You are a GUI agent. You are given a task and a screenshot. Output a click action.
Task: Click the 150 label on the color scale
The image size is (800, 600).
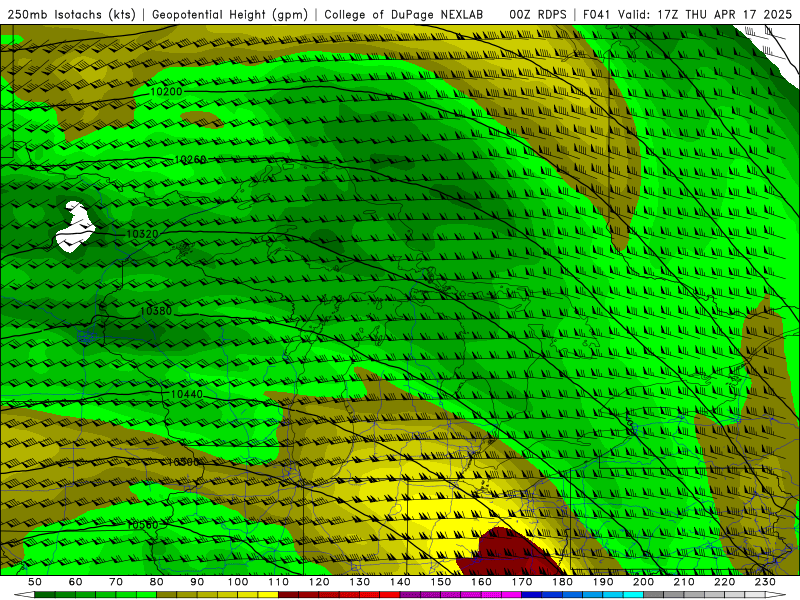[x=441, y=582]
